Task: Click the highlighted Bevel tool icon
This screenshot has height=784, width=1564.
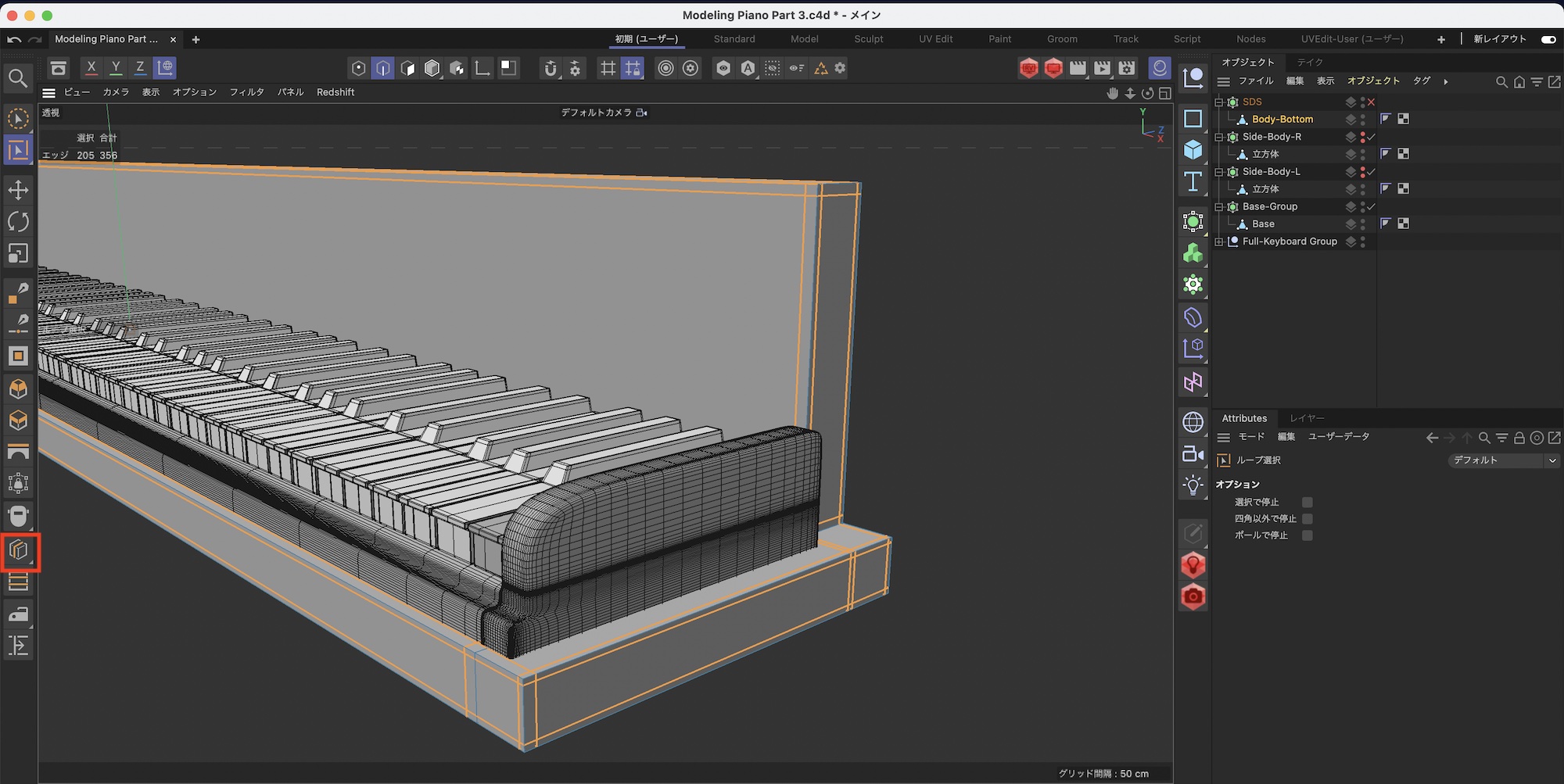Action: click(x=19, y=551)
